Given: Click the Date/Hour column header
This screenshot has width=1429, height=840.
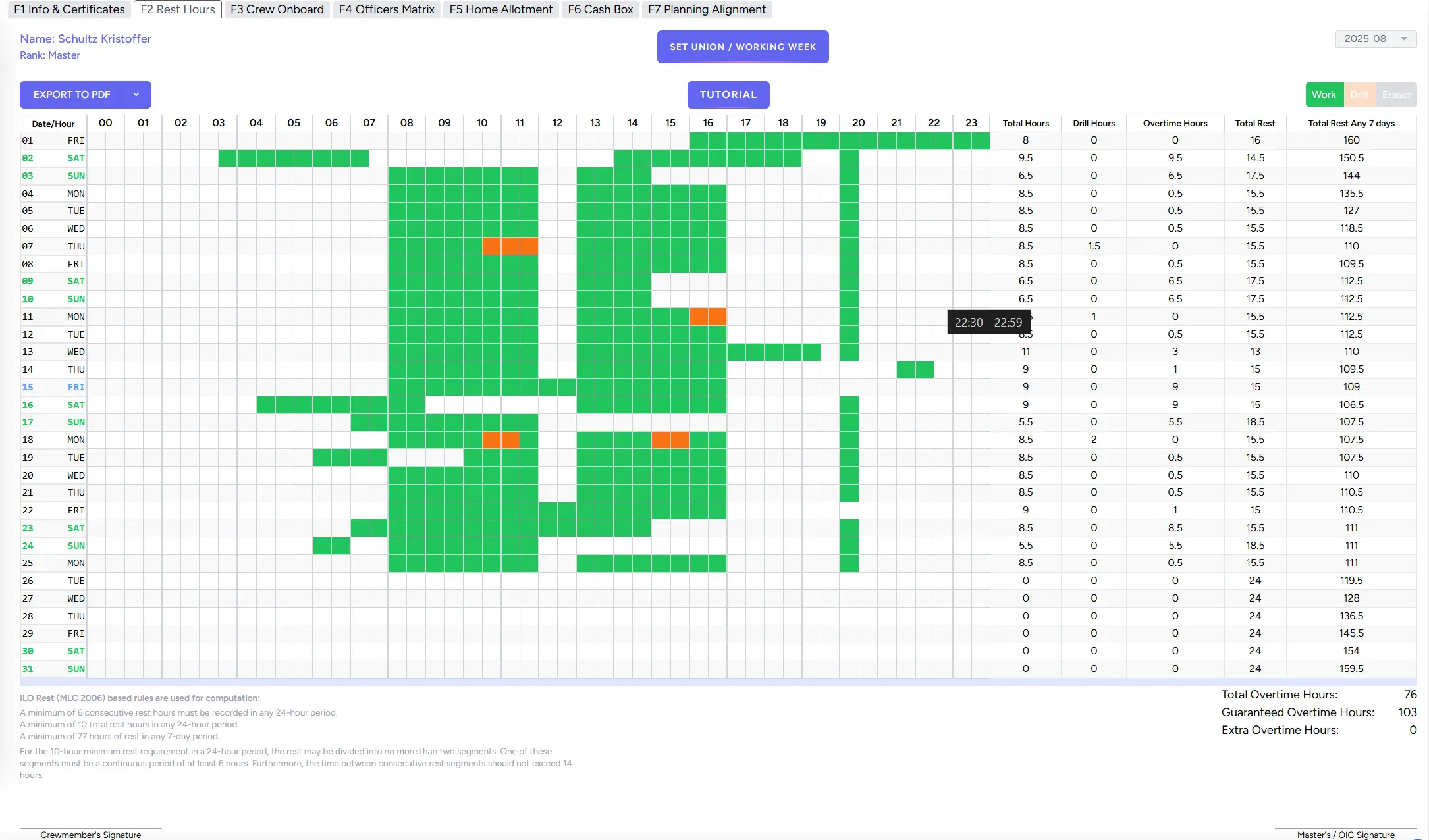Looking at the screenshot, I should coord(53,123).
